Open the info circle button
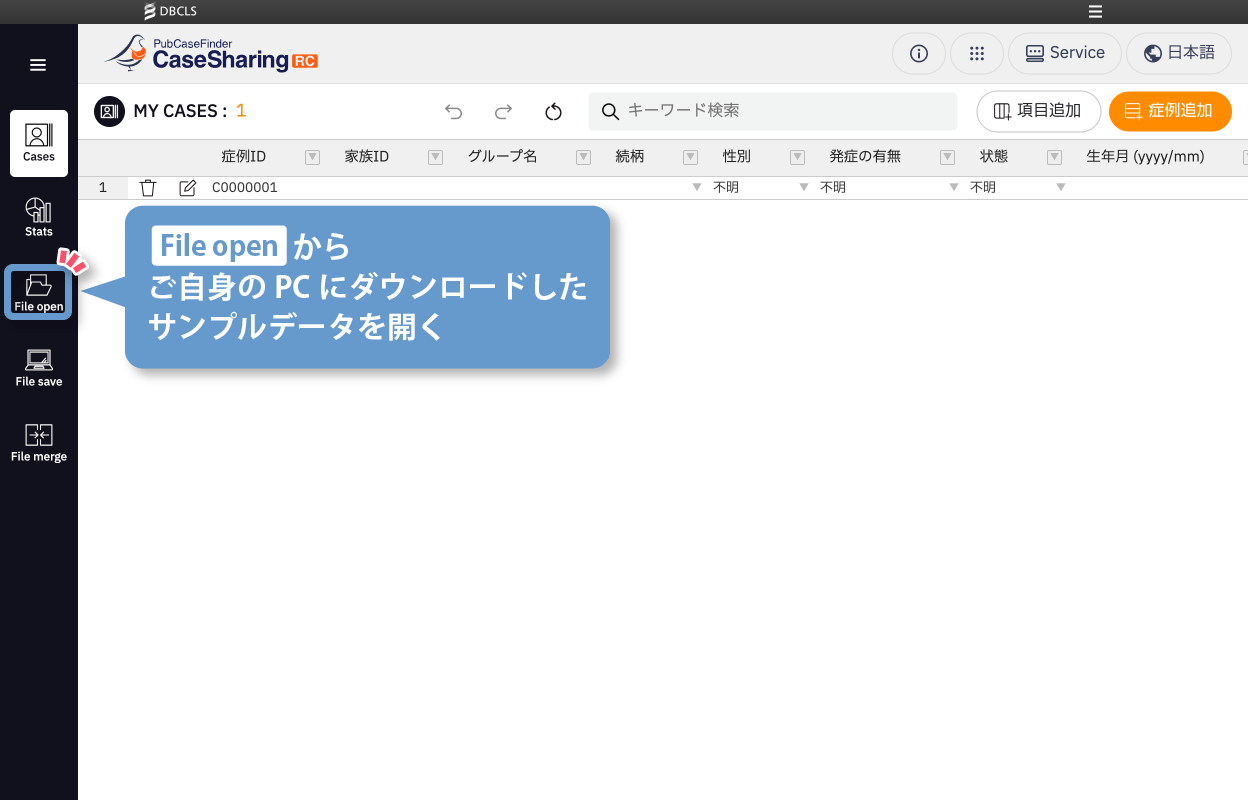1248x800 pixels. 918,53
